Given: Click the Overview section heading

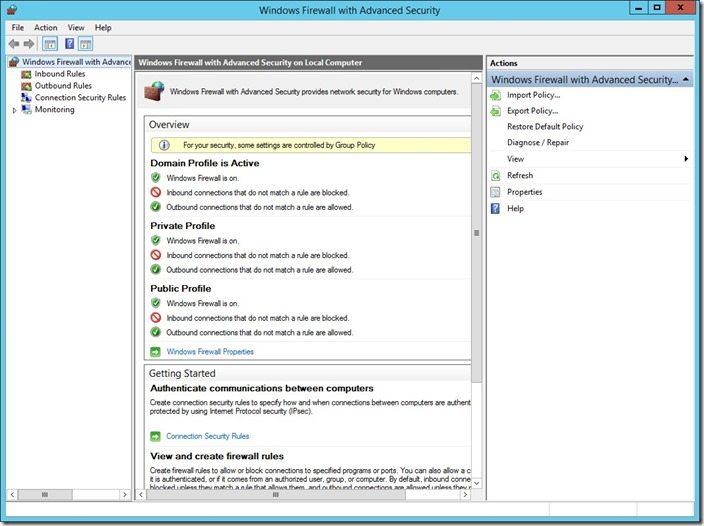Looking at the screenshot, I should (169, 125).
